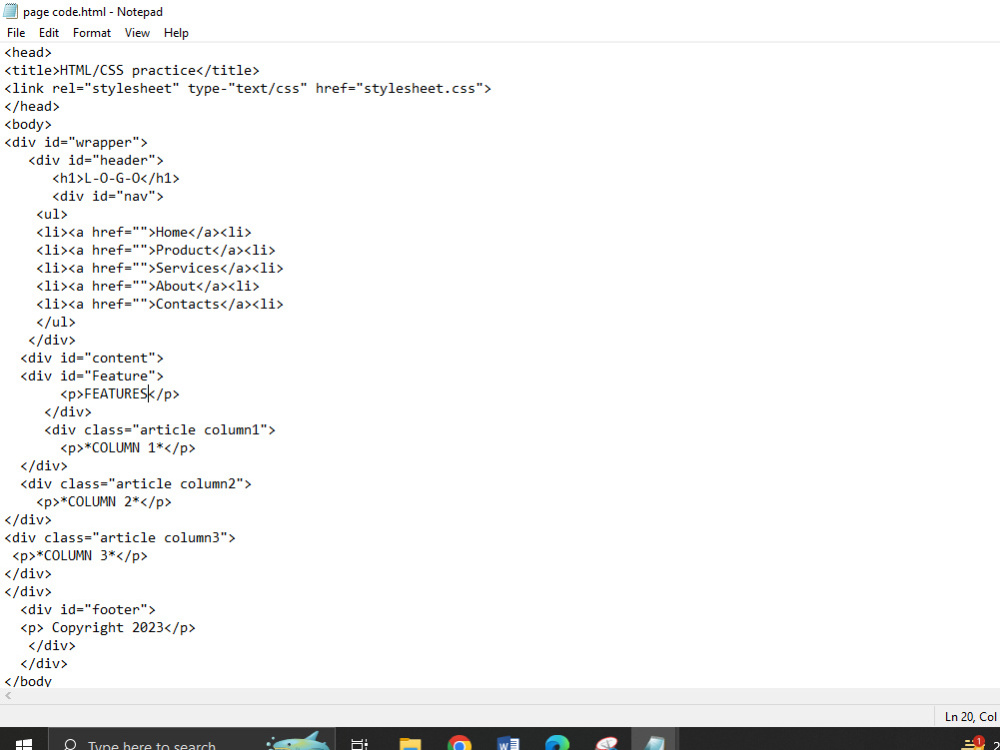Viewport: 1000px width, 750px height.
Task: Click the Product list item line
Action: click(156, 250)
